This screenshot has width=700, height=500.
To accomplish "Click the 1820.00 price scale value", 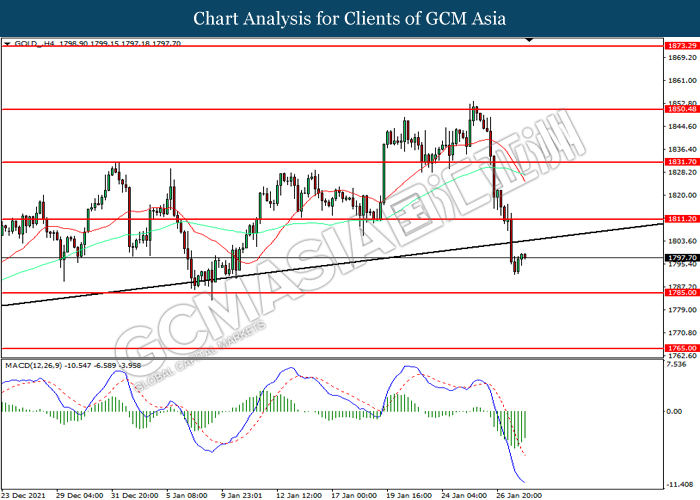I will [682, 195].
